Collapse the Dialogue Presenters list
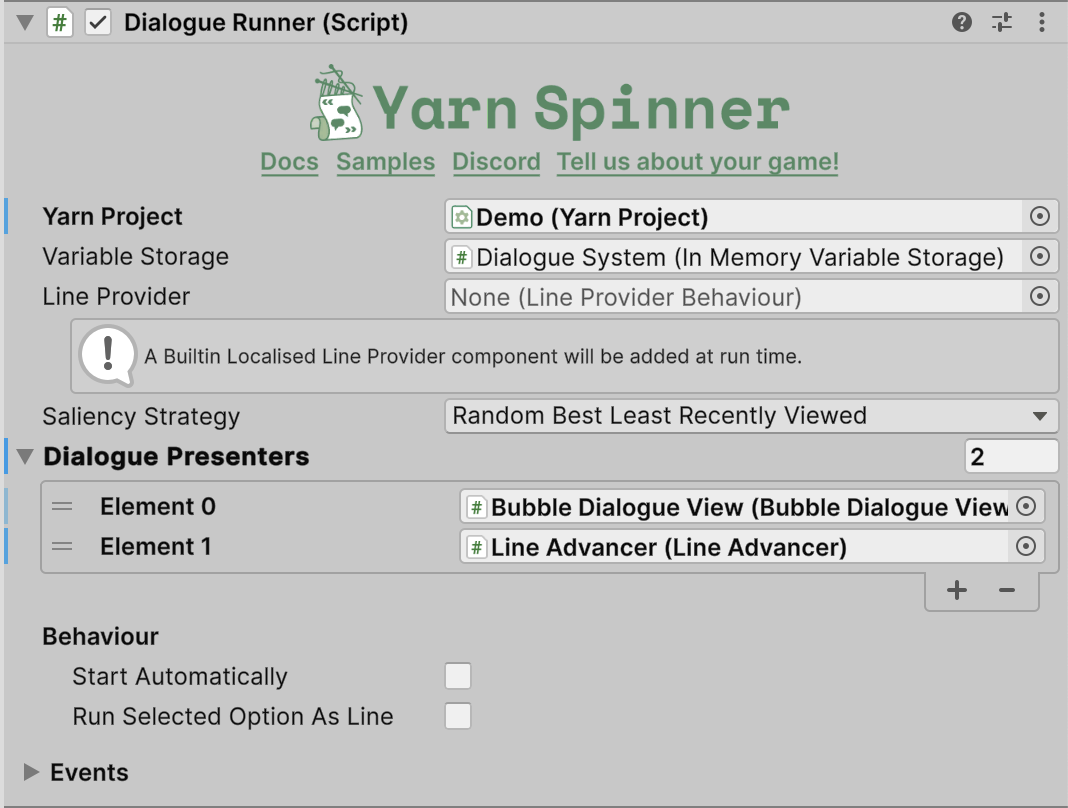Image resolution: width=1068 pixels, height=808 pixels. pos(25,457)
